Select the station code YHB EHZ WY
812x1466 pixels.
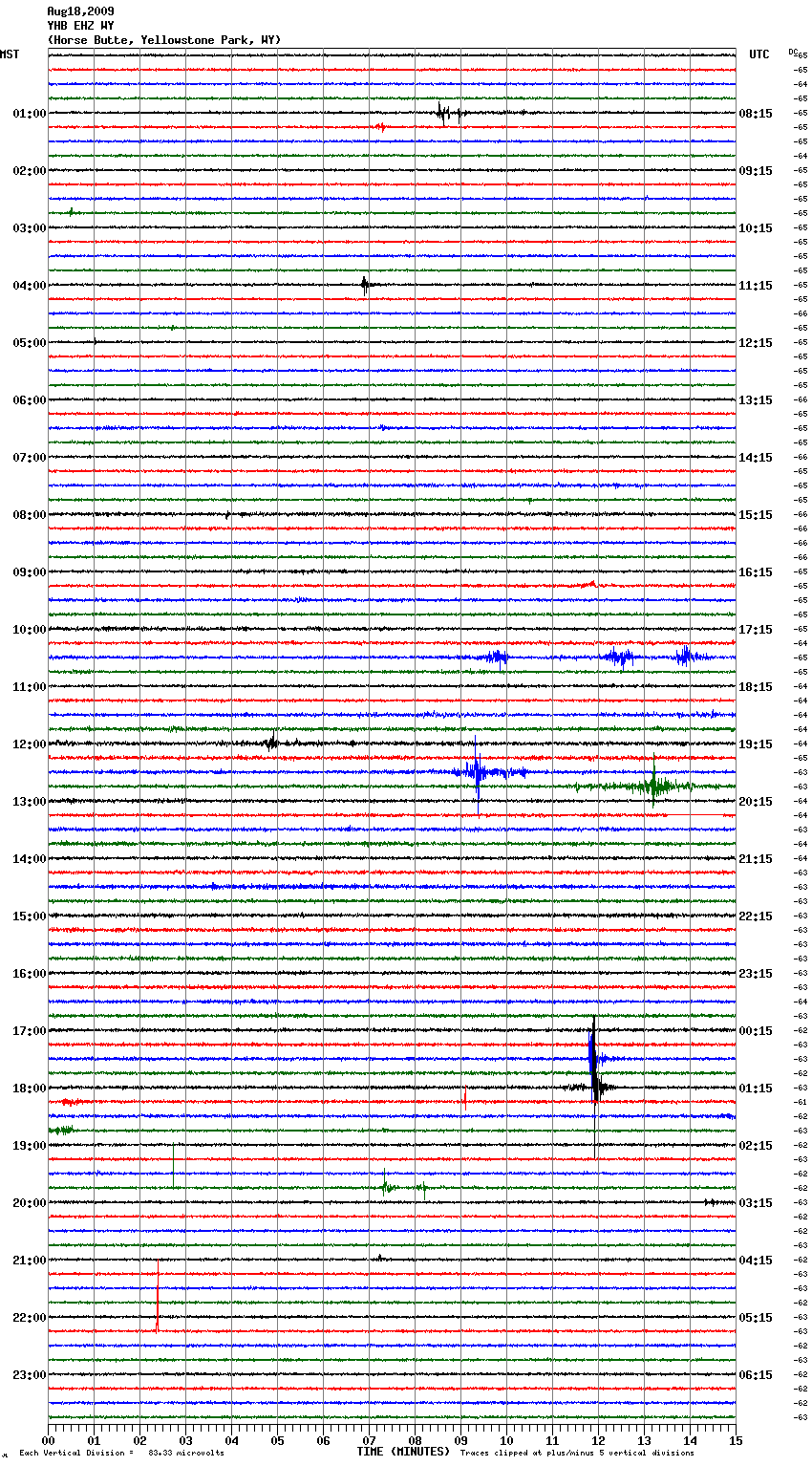[x=80, y=26]
